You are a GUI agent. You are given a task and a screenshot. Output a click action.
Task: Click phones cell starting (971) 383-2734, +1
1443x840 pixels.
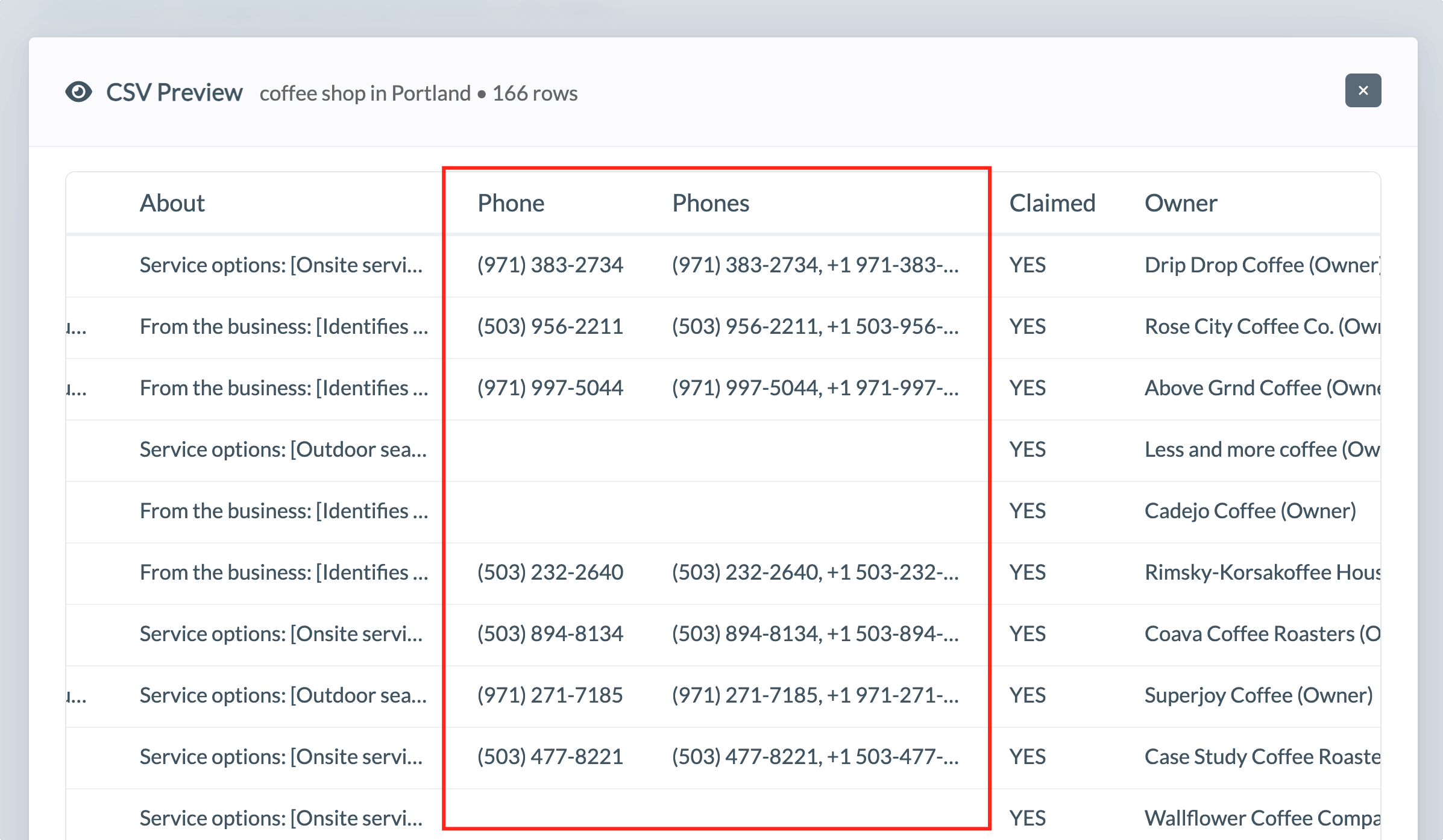(816, 265)
